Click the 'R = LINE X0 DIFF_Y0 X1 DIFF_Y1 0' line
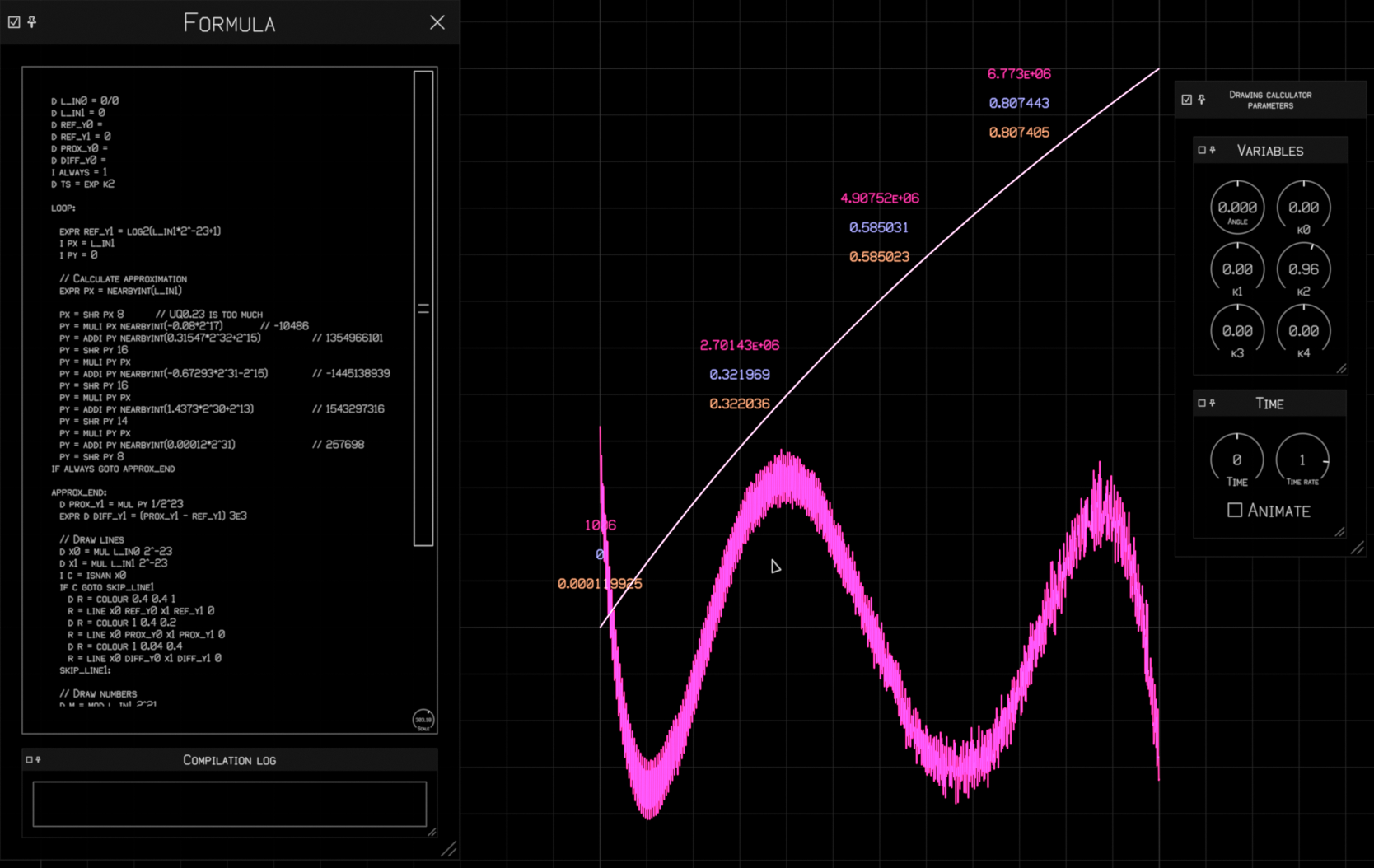1374x868 pixels. pos(144,659)
